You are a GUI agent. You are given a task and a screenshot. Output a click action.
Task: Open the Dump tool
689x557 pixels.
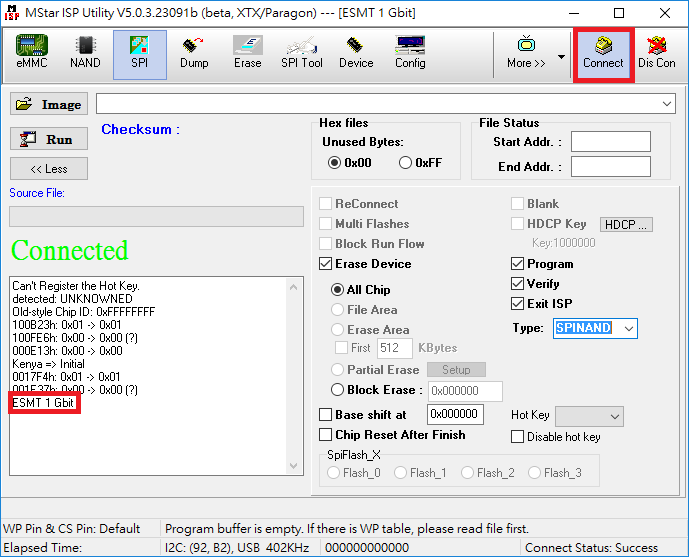(x=194, y=53)
